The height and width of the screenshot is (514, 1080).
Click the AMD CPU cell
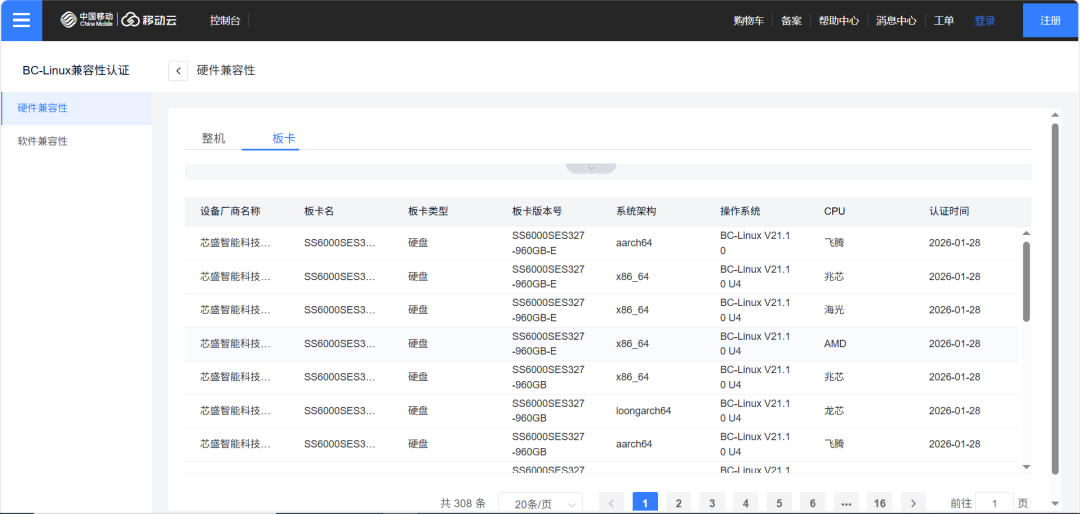tap(835, 343)
